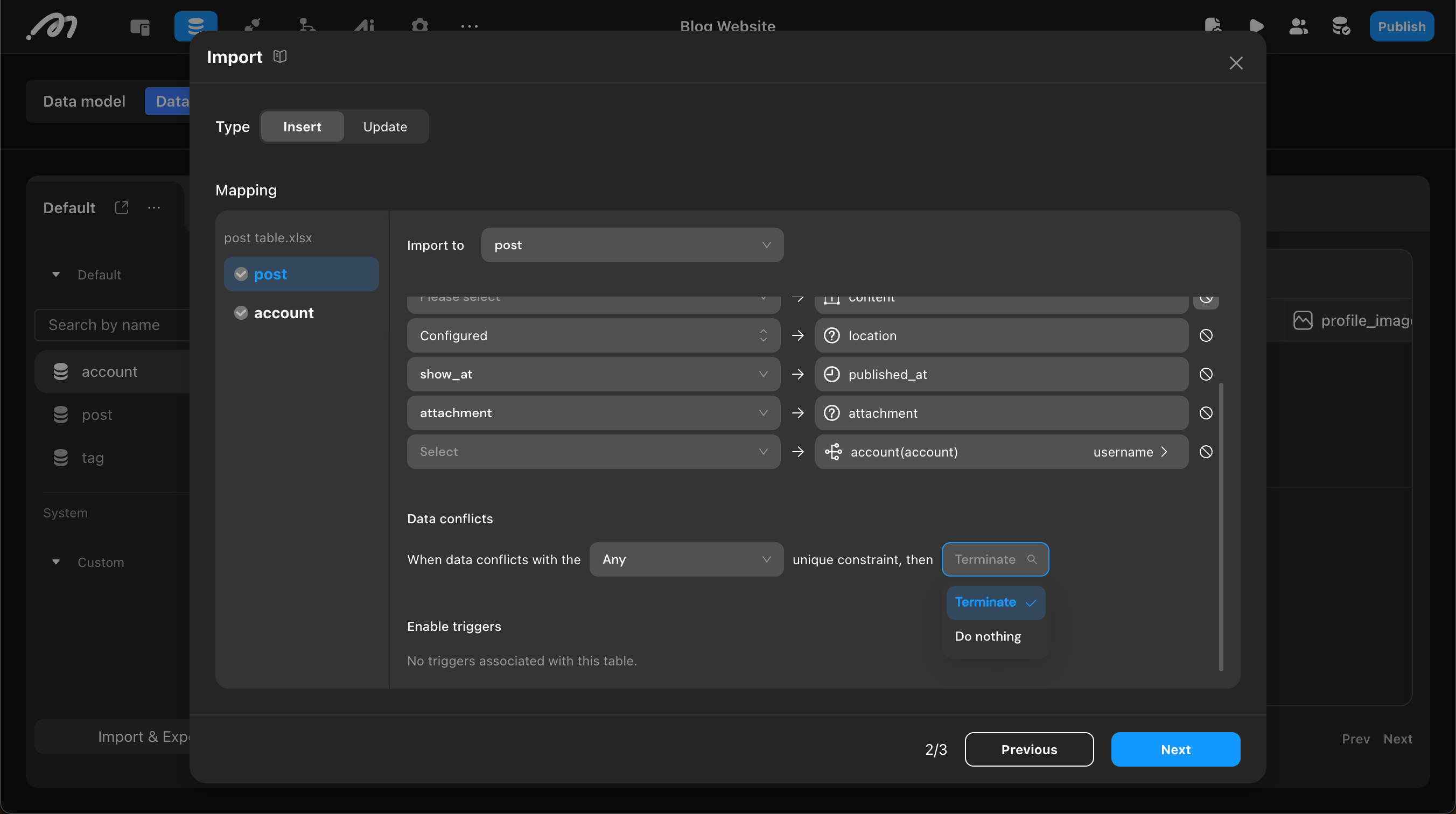Select post sheet in file list
This screenshot has height=814, width=1456.
point(301,274)
